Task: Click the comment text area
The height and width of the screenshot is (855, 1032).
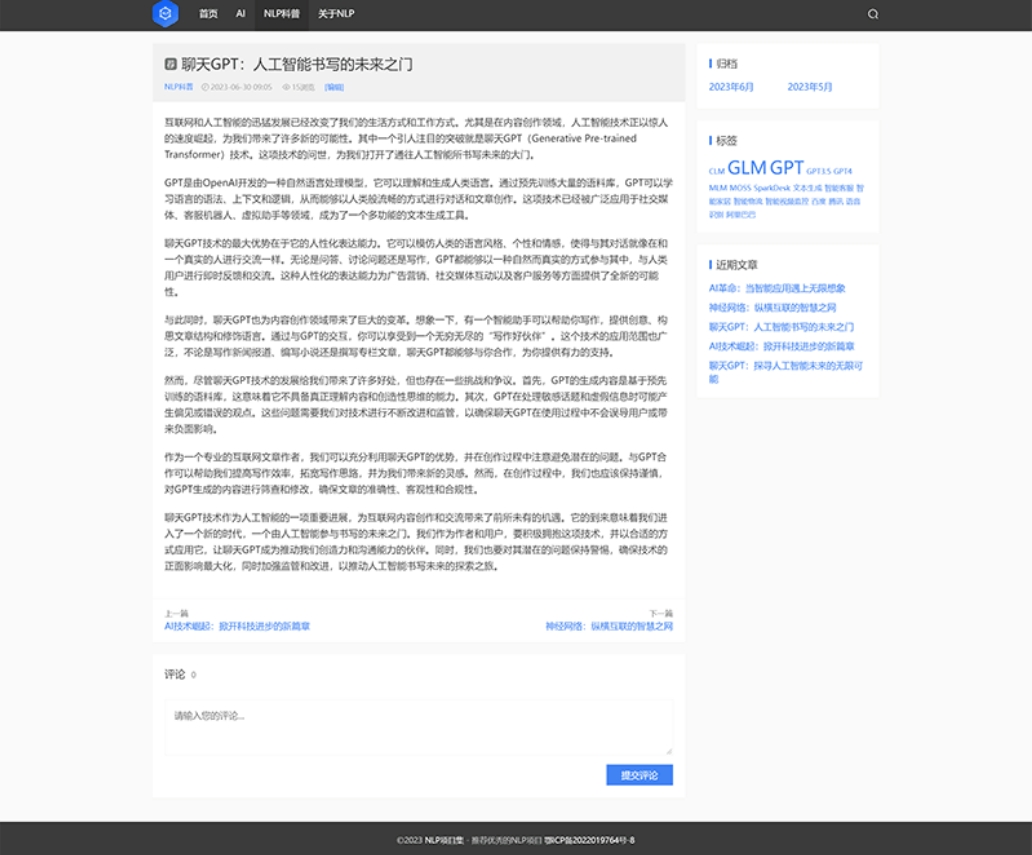Action: (419, 727)
